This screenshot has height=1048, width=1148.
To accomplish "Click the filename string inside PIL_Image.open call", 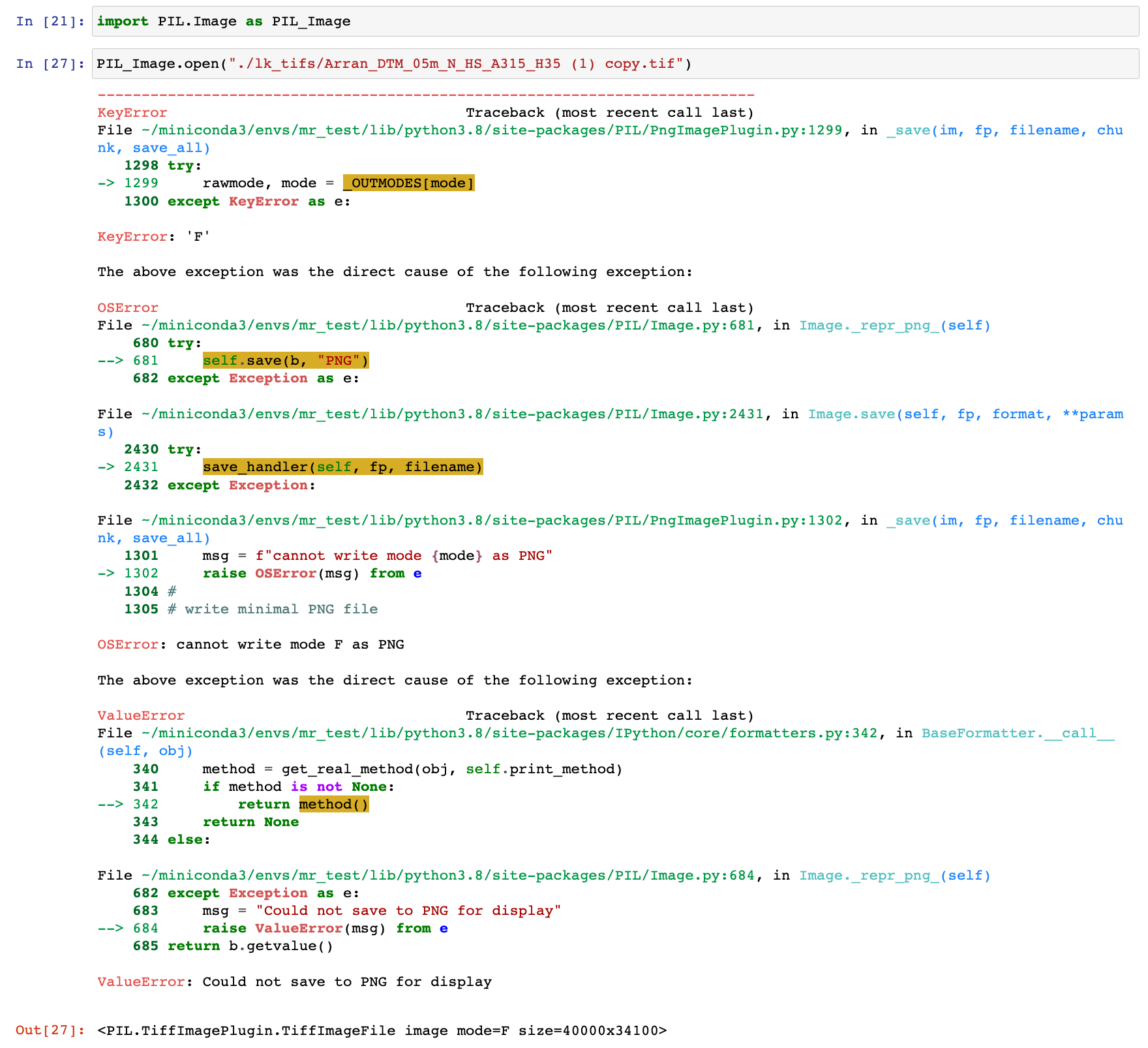I will point(457,64).
